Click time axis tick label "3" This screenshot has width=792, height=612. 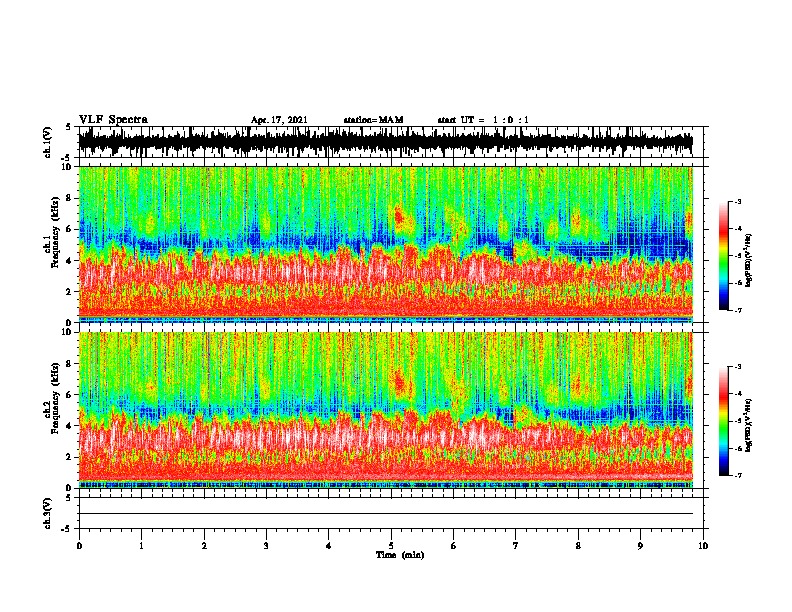tap(266, 546)
